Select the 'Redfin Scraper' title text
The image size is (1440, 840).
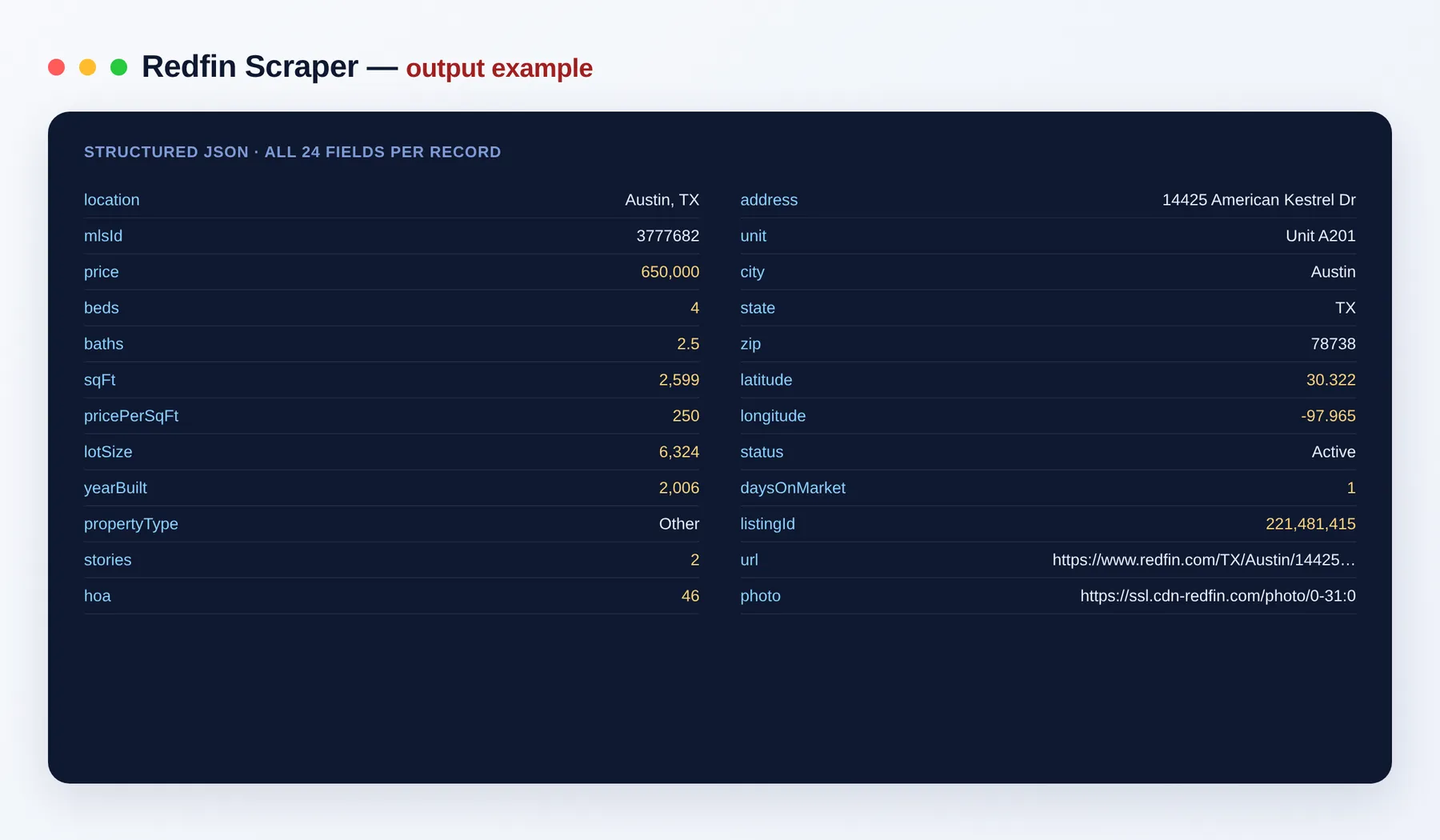click(x=250, y=67)
